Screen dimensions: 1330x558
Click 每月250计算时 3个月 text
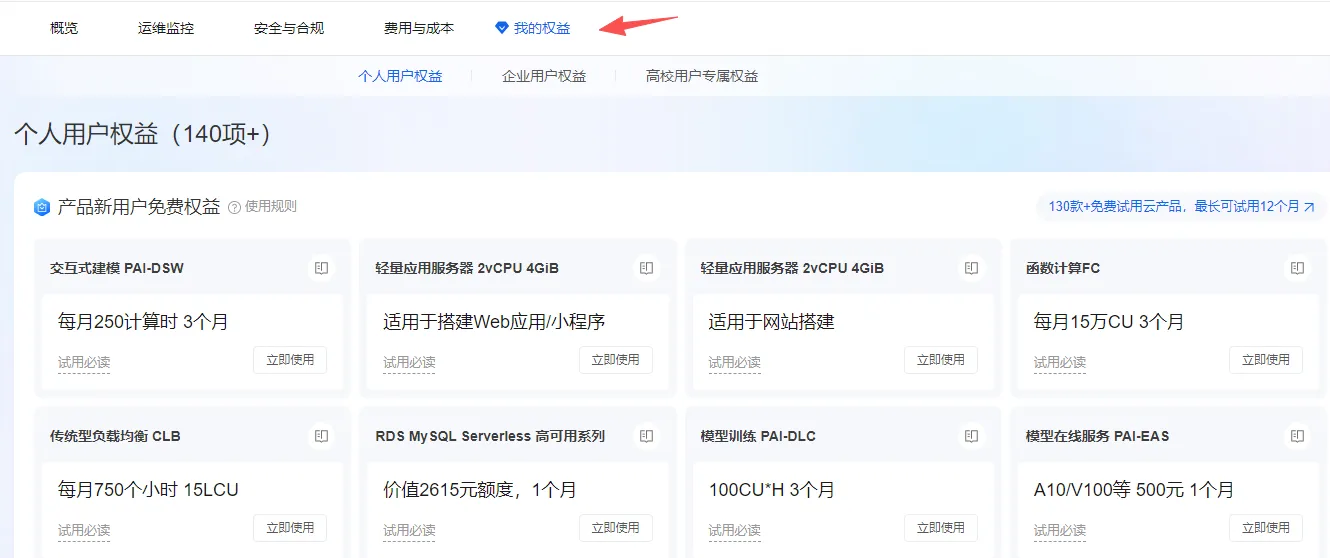click(x=143, y=322)
